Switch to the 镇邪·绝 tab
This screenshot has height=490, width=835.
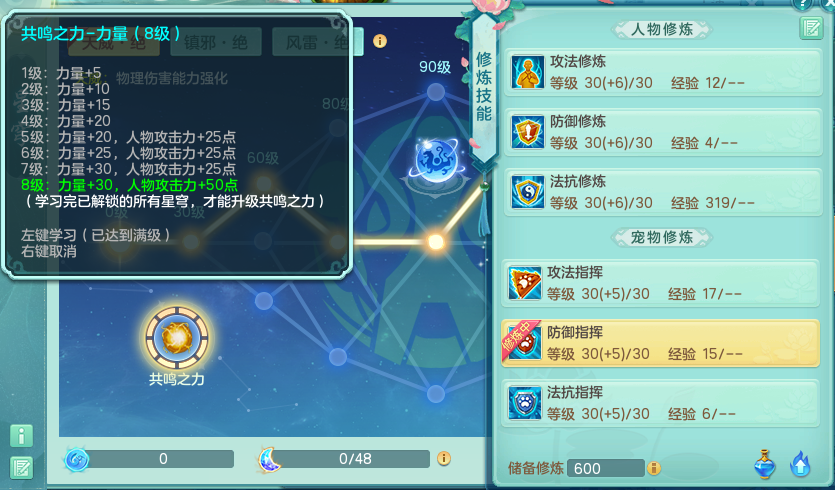(x=216, y=42)
